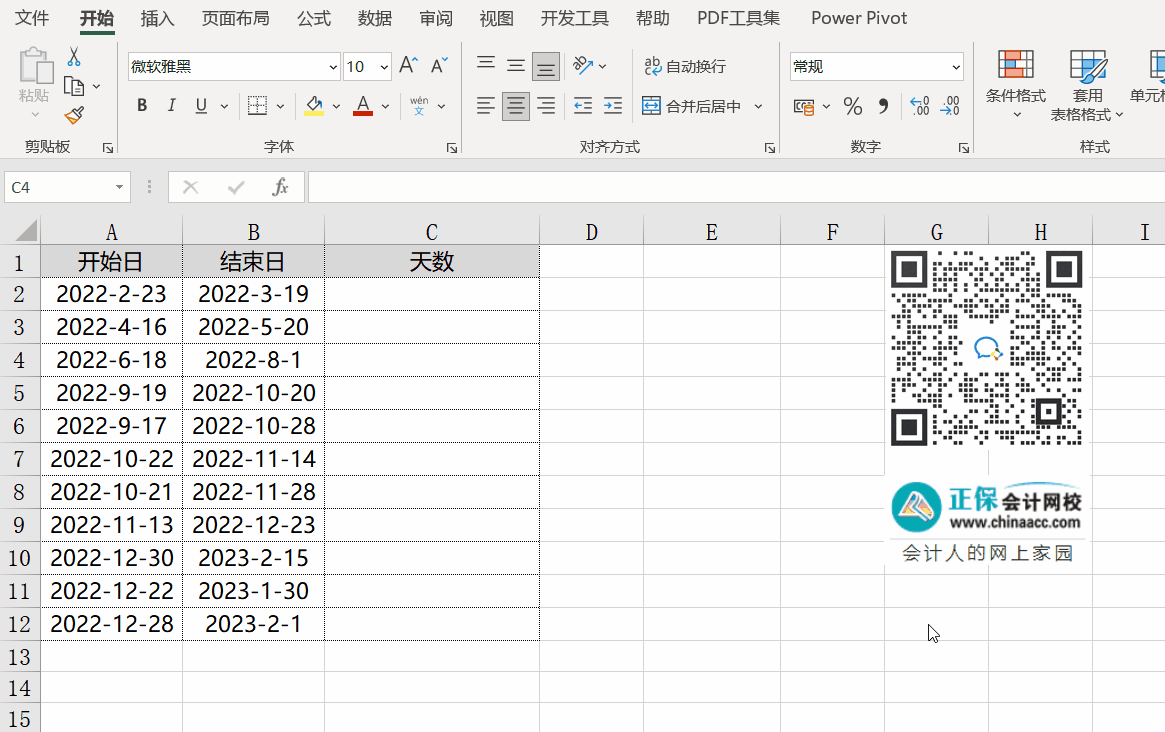Image resolution: width=1165 pixels, height=732 pixels.
Task: Open the 微软雅黑 font dropdown
Action: pyautogui.click(x=331, y=66)
